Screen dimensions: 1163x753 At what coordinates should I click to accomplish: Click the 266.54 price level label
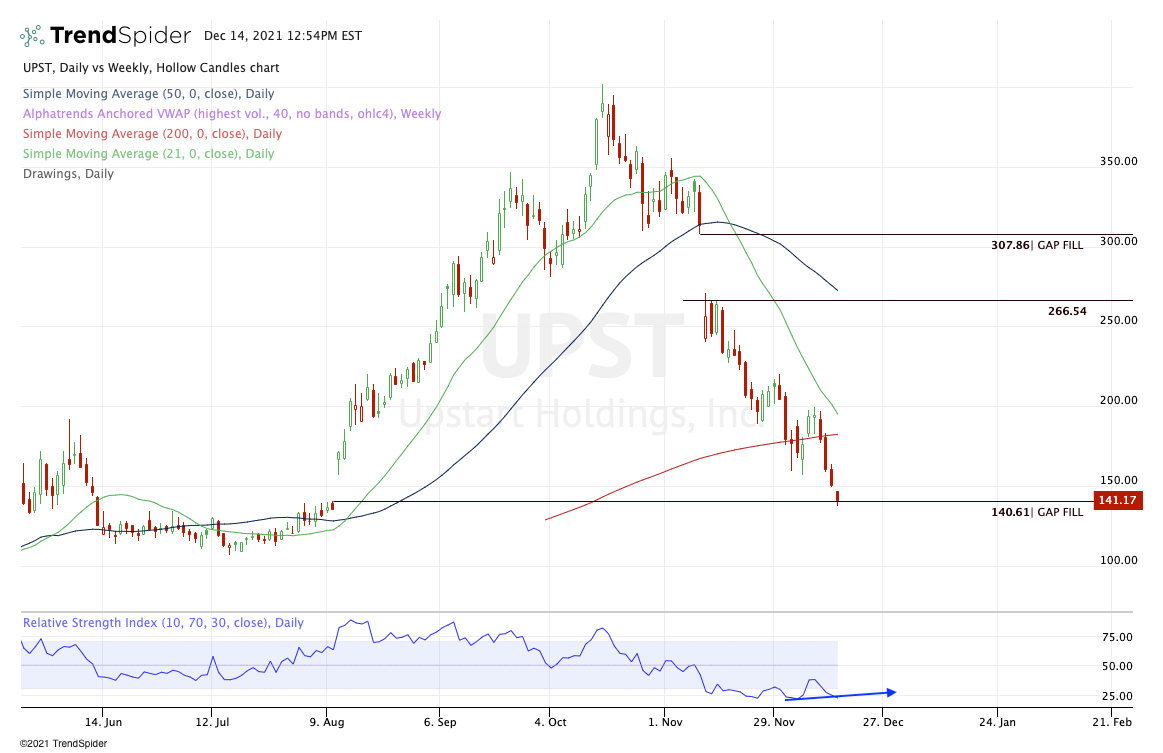coord(1067,311)
